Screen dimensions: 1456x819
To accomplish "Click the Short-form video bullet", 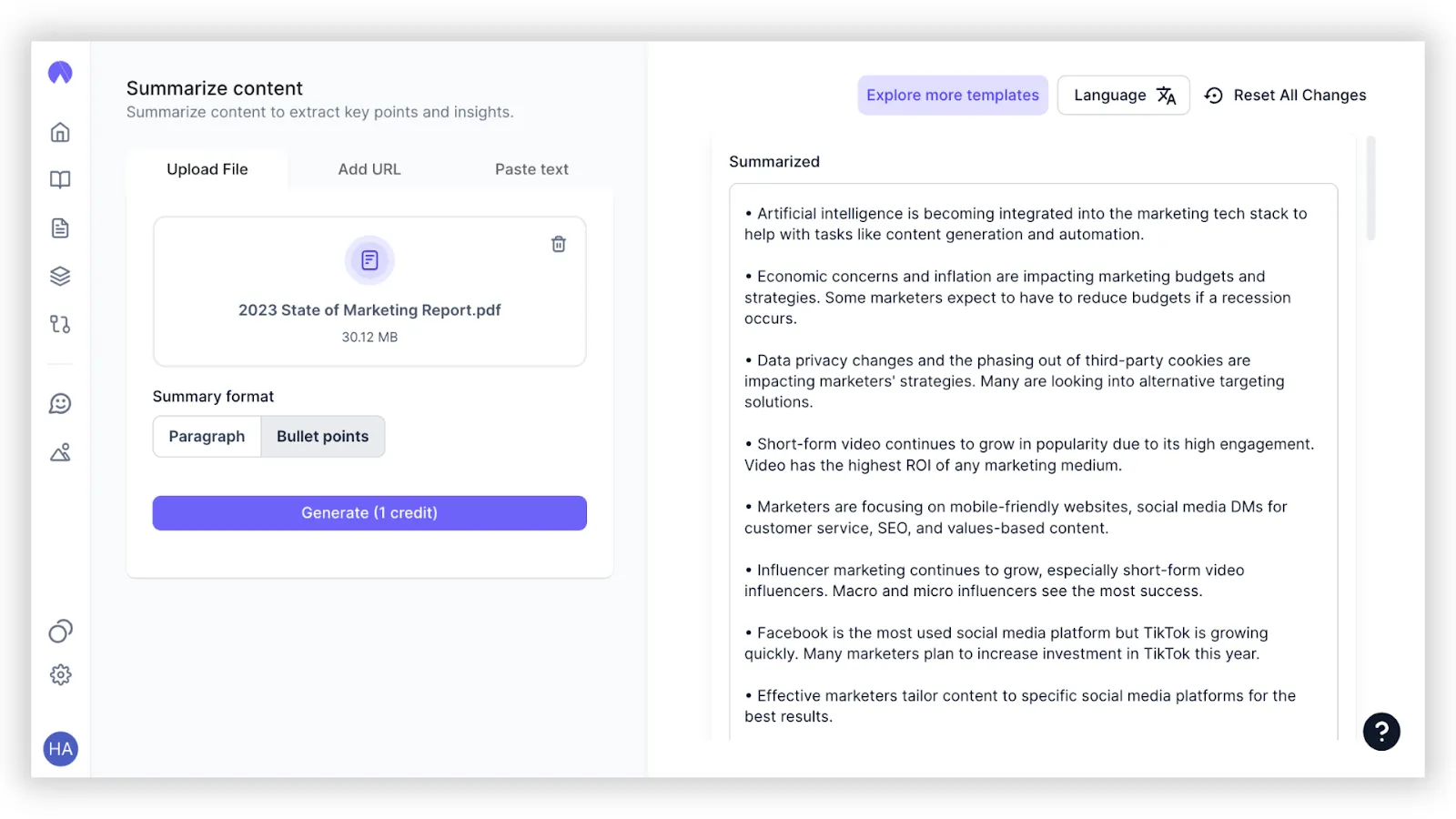I will point(1029,455).
